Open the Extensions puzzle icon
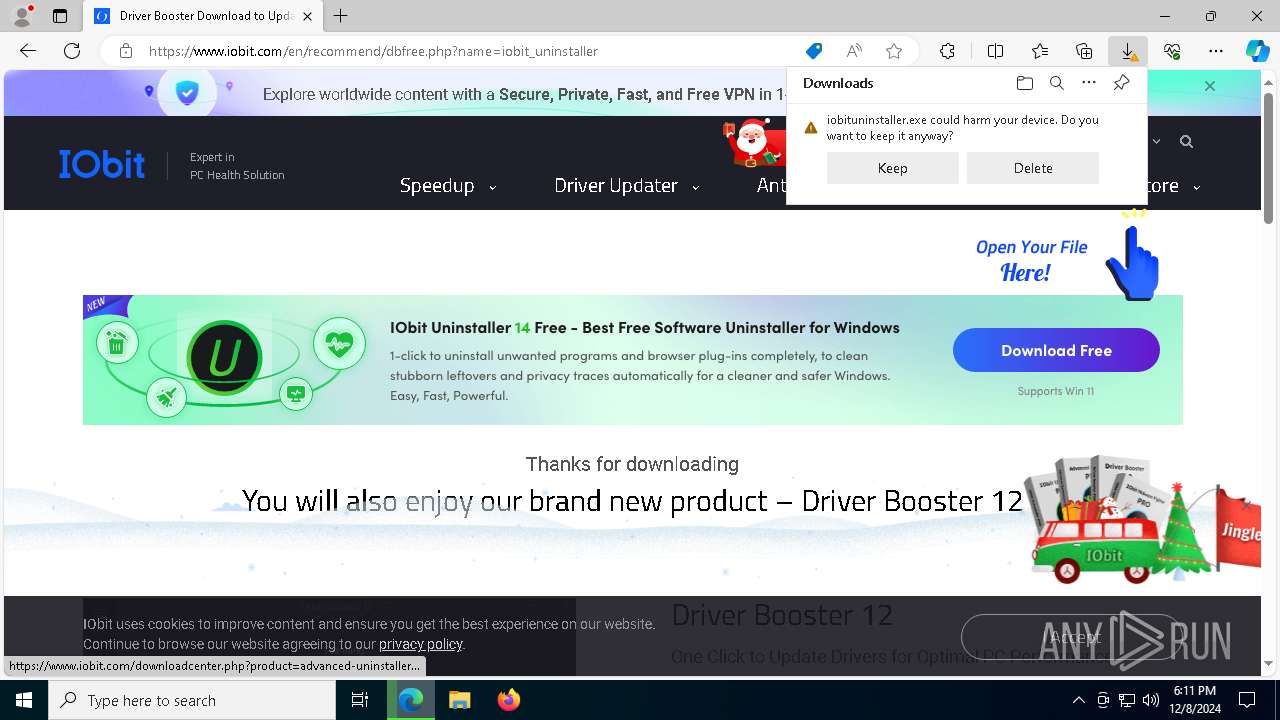 947,51
